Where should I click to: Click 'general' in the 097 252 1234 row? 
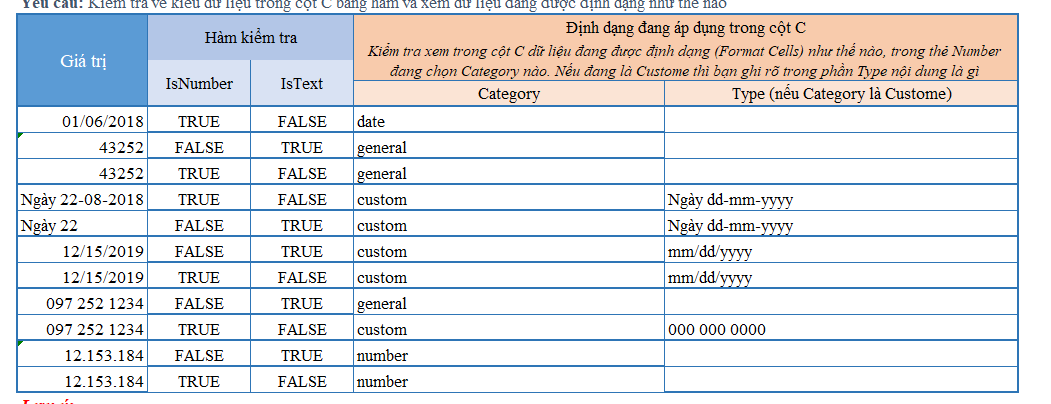[x=509, y=303]
